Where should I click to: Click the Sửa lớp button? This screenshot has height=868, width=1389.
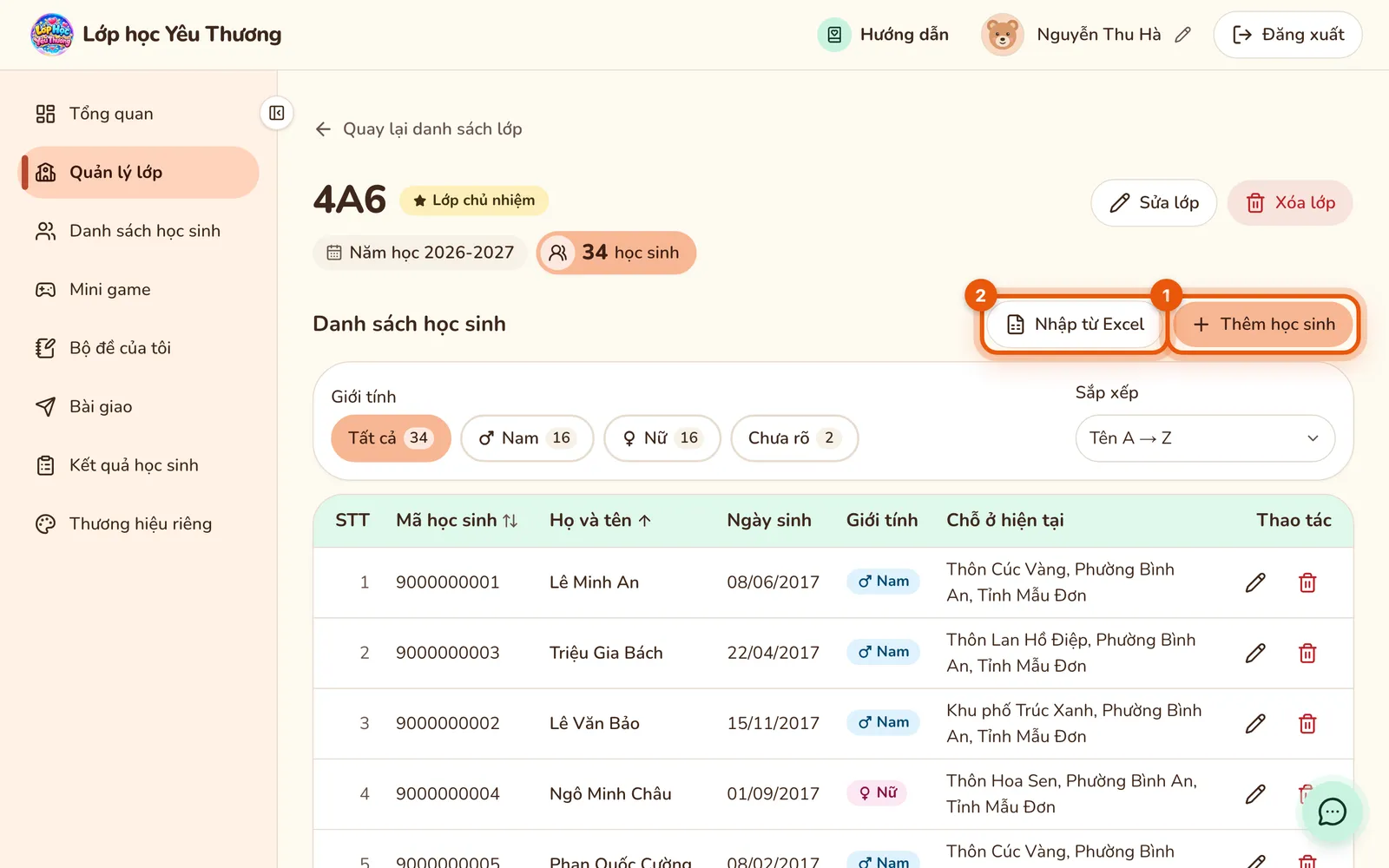[1154, 203]
